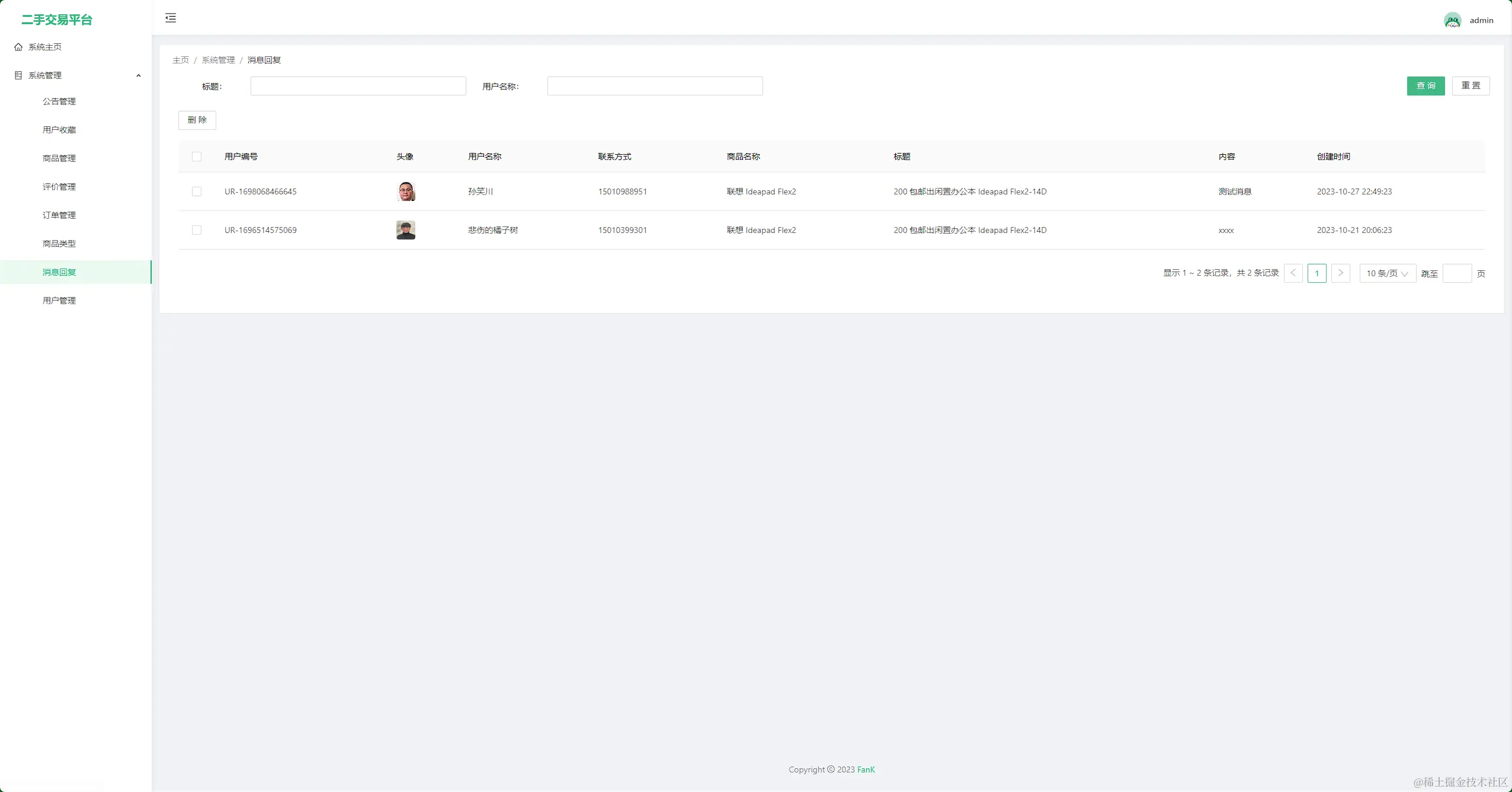
Task: Click the green 查询 button
Action: (1425, 86)
